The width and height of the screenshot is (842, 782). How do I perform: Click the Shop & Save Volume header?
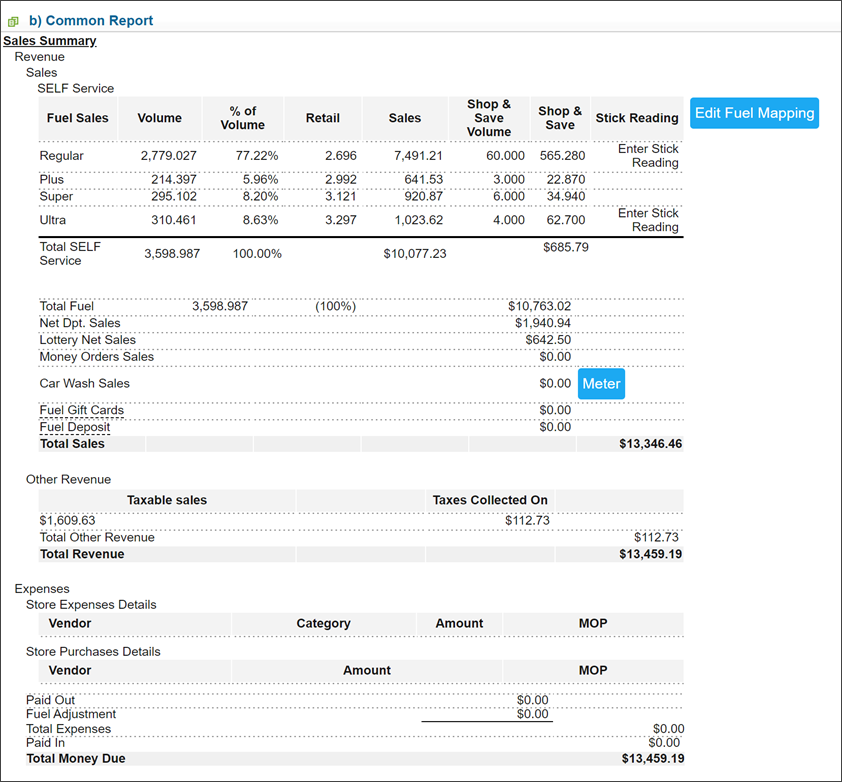488,118
